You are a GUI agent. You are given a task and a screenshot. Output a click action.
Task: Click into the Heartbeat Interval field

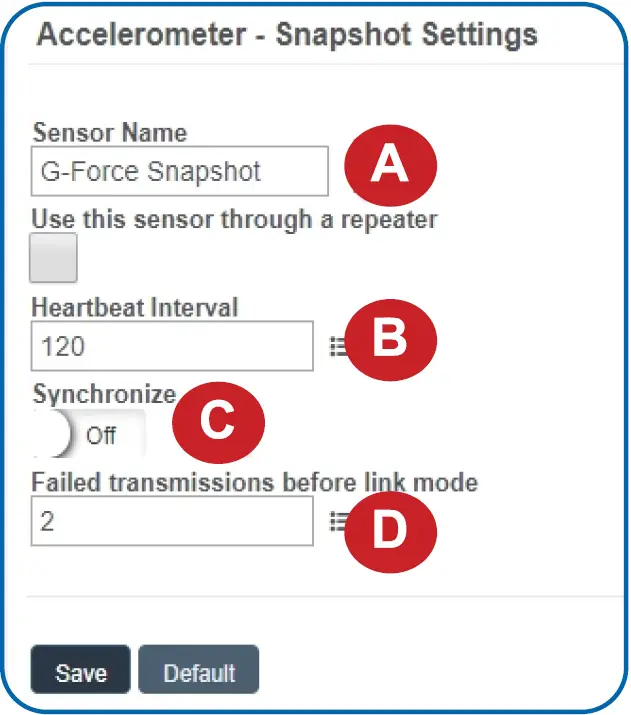(x=172, y=346)
